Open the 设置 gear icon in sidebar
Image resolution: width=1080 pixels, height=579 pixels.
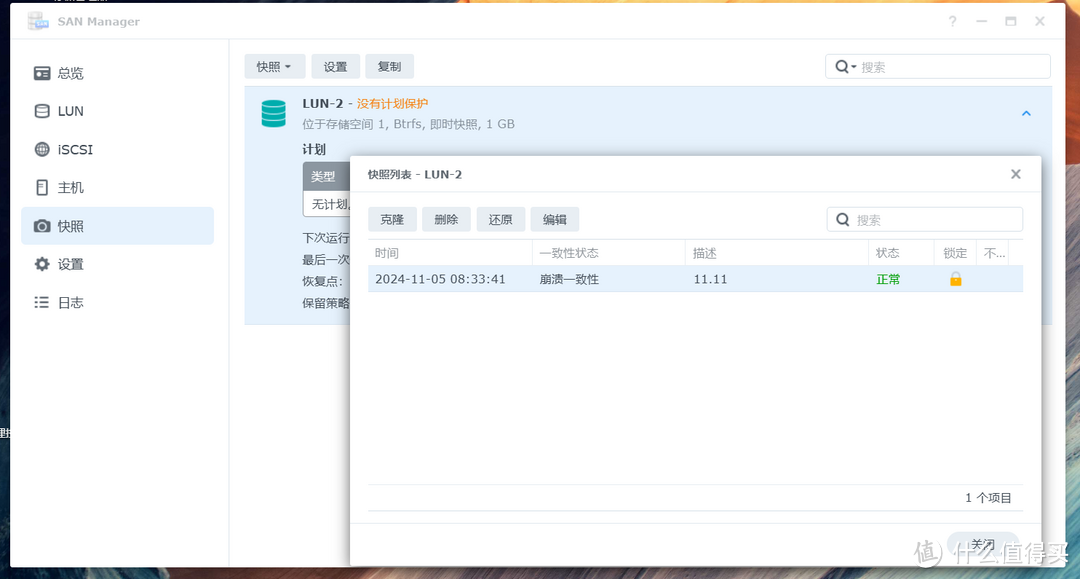42,264
